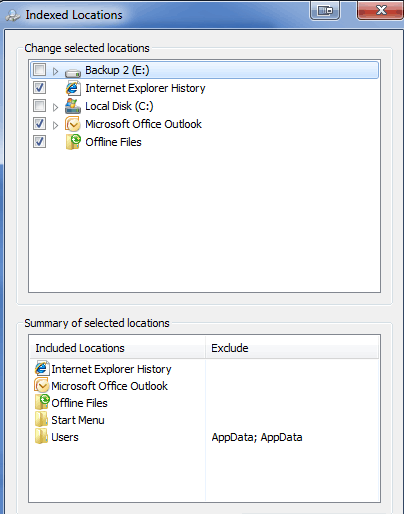Click the Backup 2 (E:) drive icon

(x=73, y=71)
